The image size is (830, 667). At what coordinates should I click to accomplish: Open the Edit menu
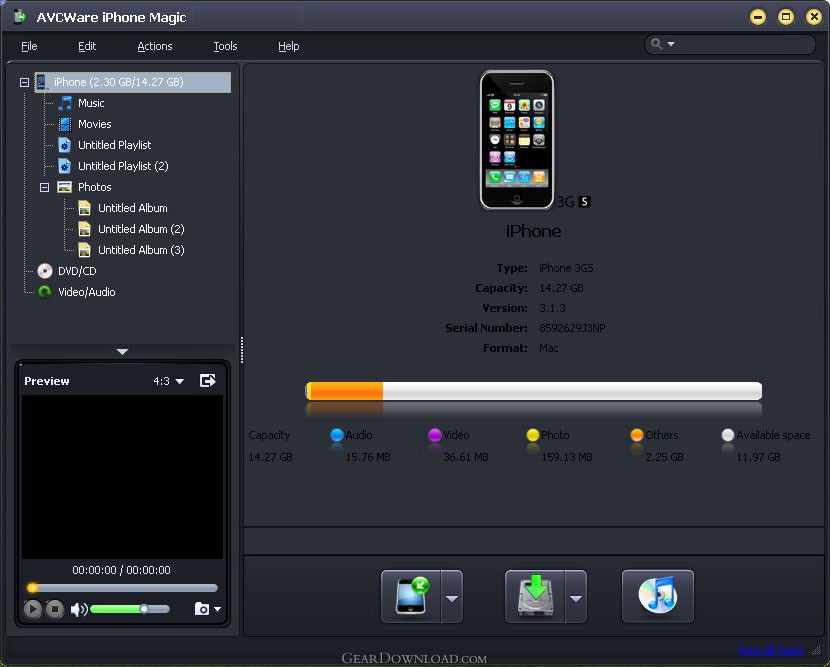click(87, 47)
